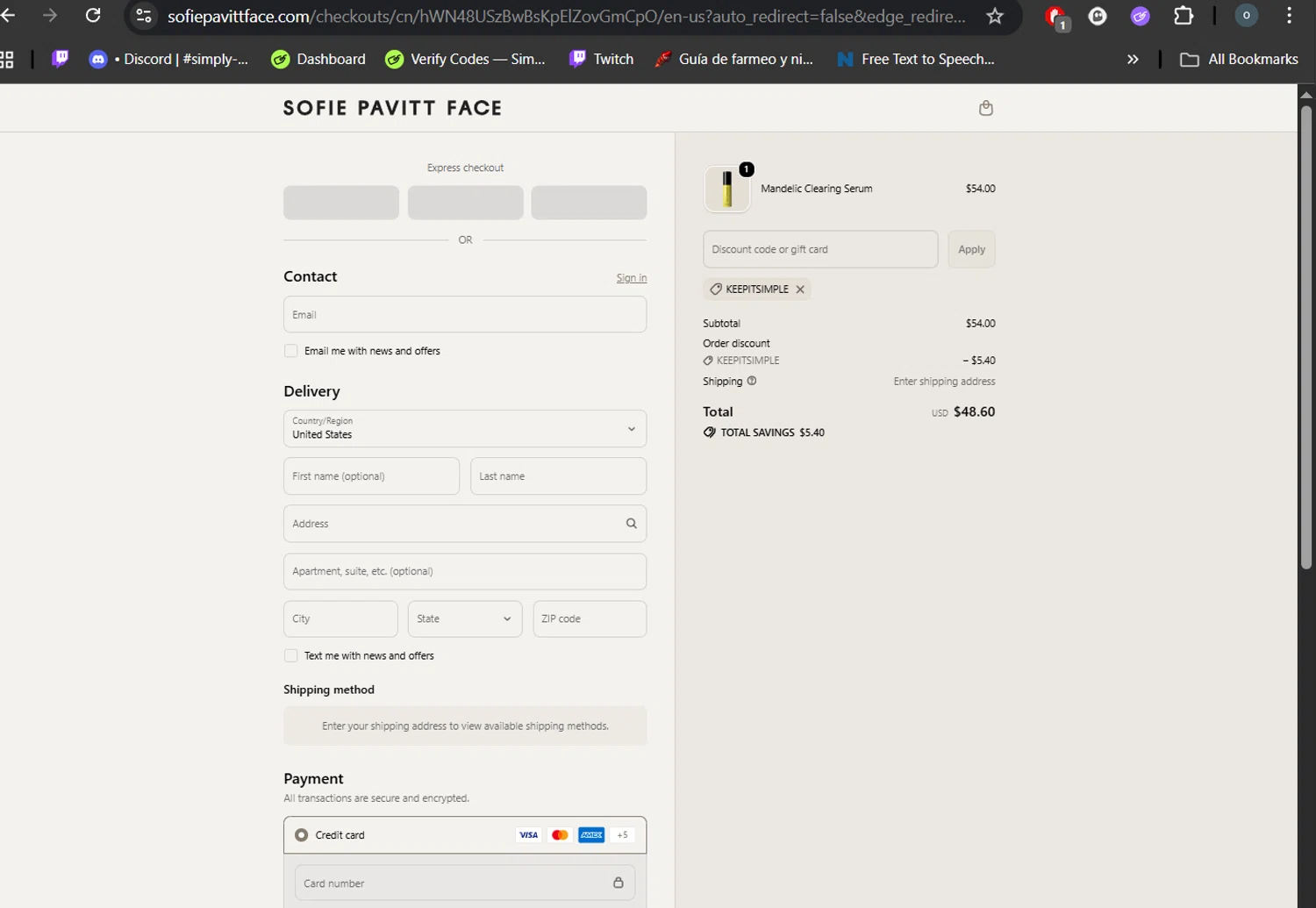1316x908 pixels.
Task: Open the Guía de farmeo bookmark
Action: (733, 59)
